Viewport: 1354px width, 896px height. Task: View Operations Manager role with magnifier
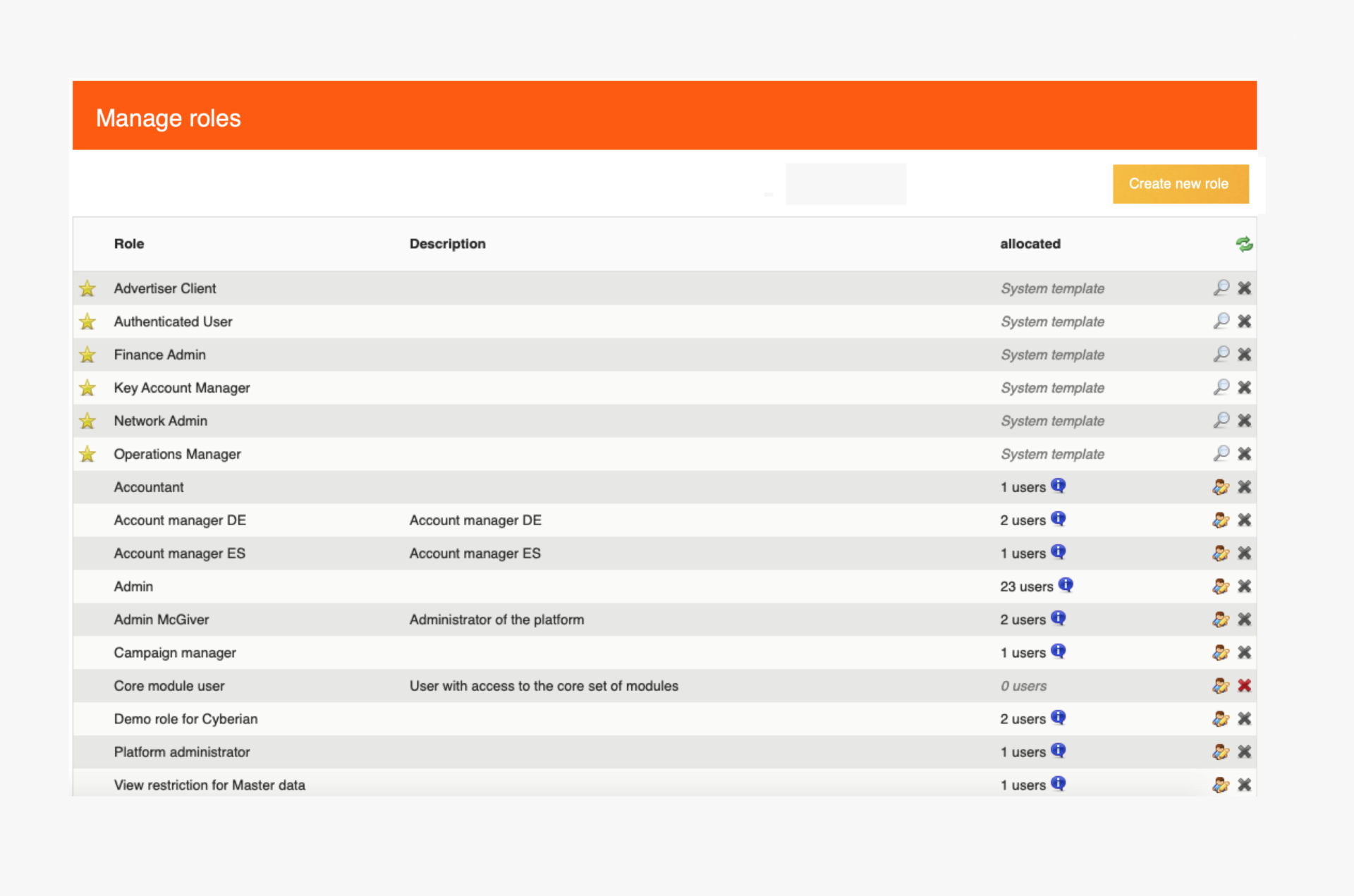pos(1221,453)
